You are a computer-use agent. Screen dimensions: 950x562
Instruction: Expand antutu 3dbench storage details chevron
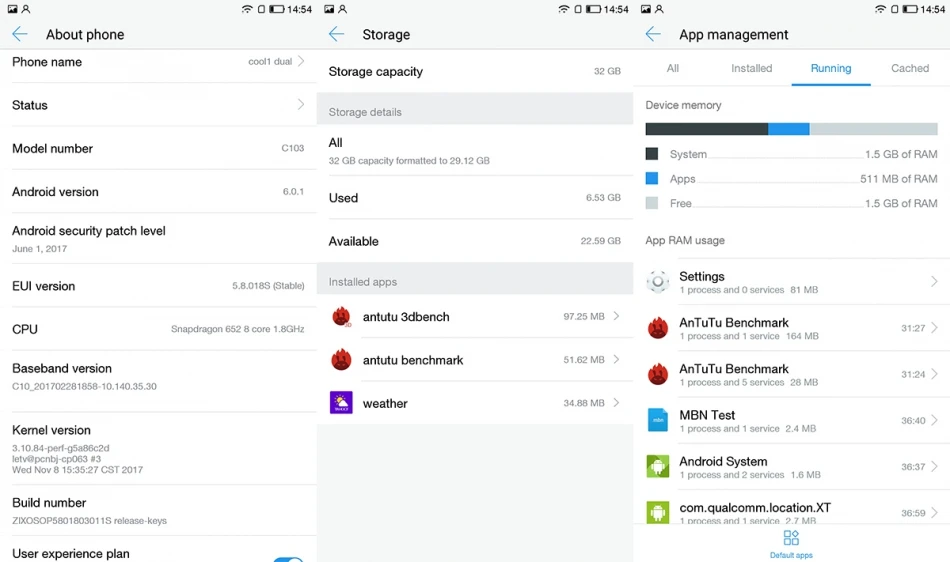(x=616, y=316)
